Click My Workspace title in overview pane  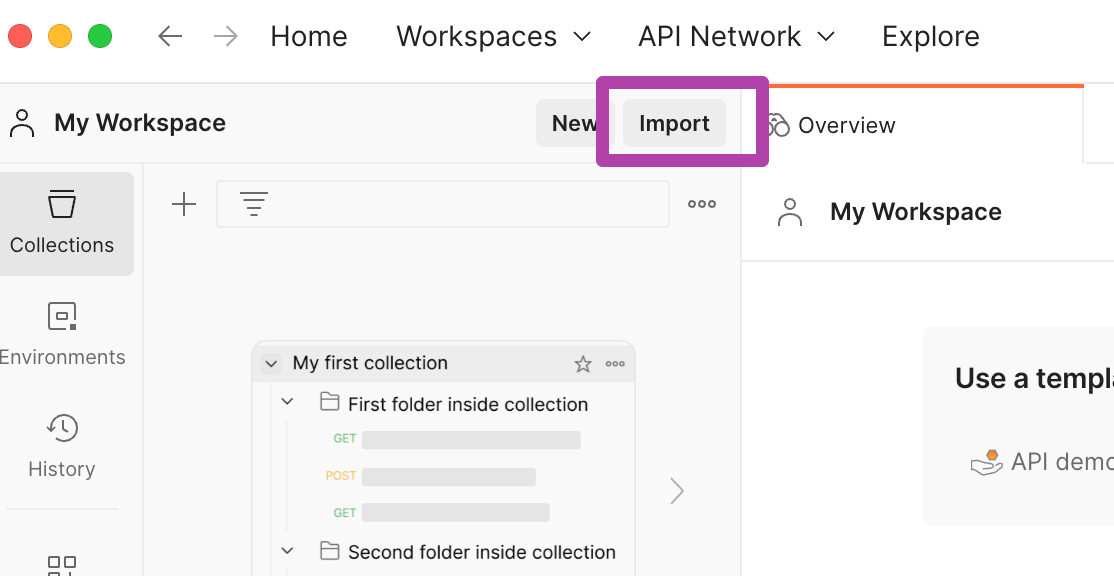pyautogui.click(x=916, y=212)
